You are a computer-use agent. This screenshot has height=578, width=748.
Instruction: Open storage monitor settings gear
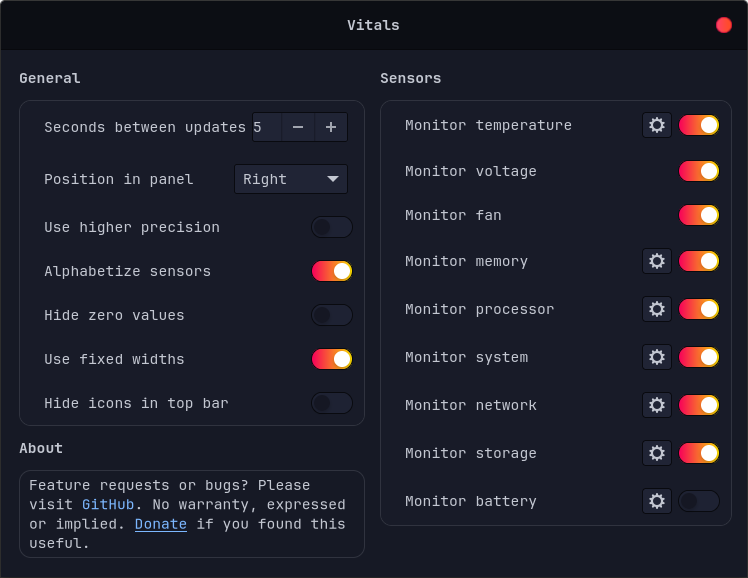click(x=656, y=453)
